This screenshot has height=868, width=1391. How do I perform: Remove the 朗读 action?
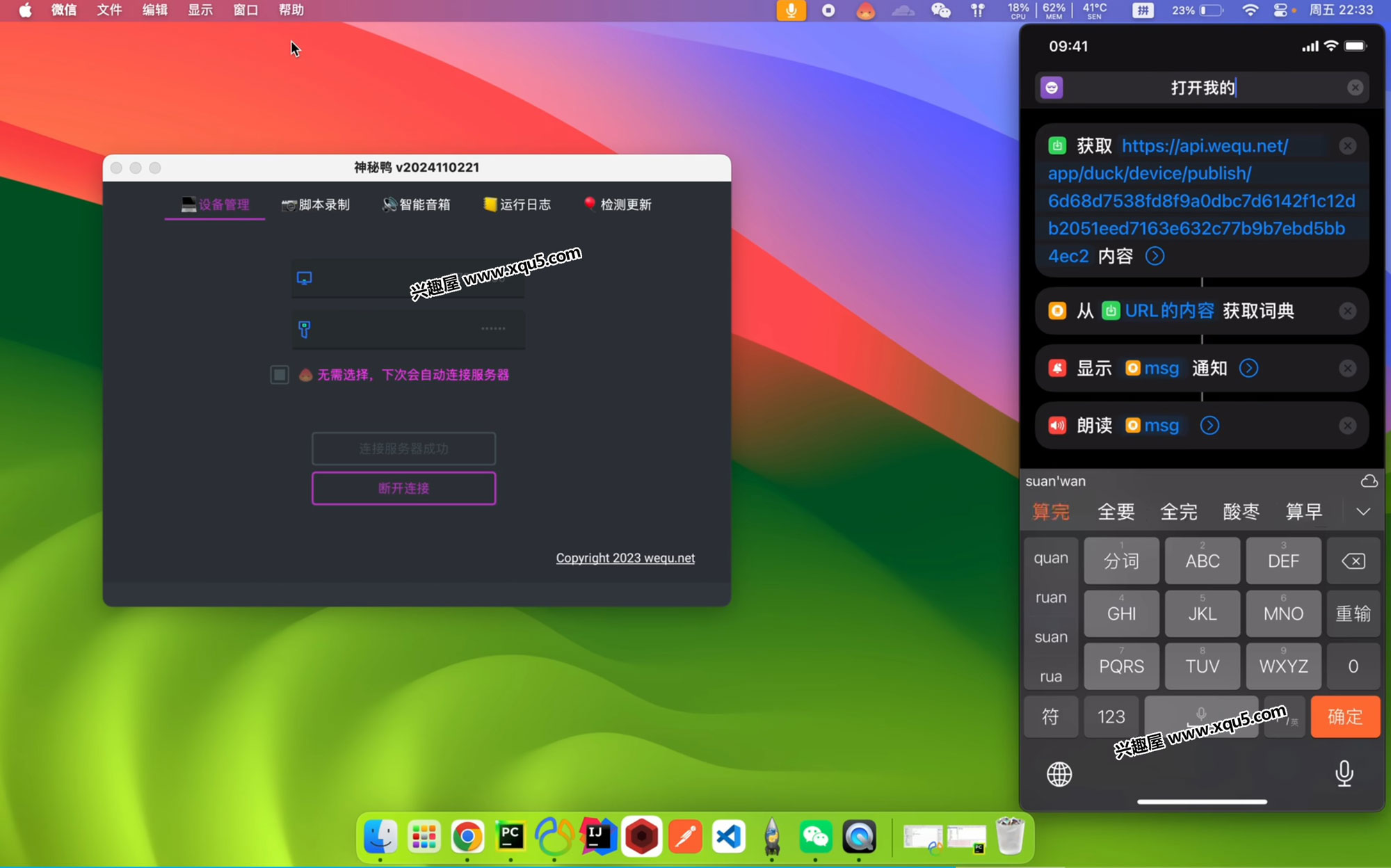[x=1347, y=426]
